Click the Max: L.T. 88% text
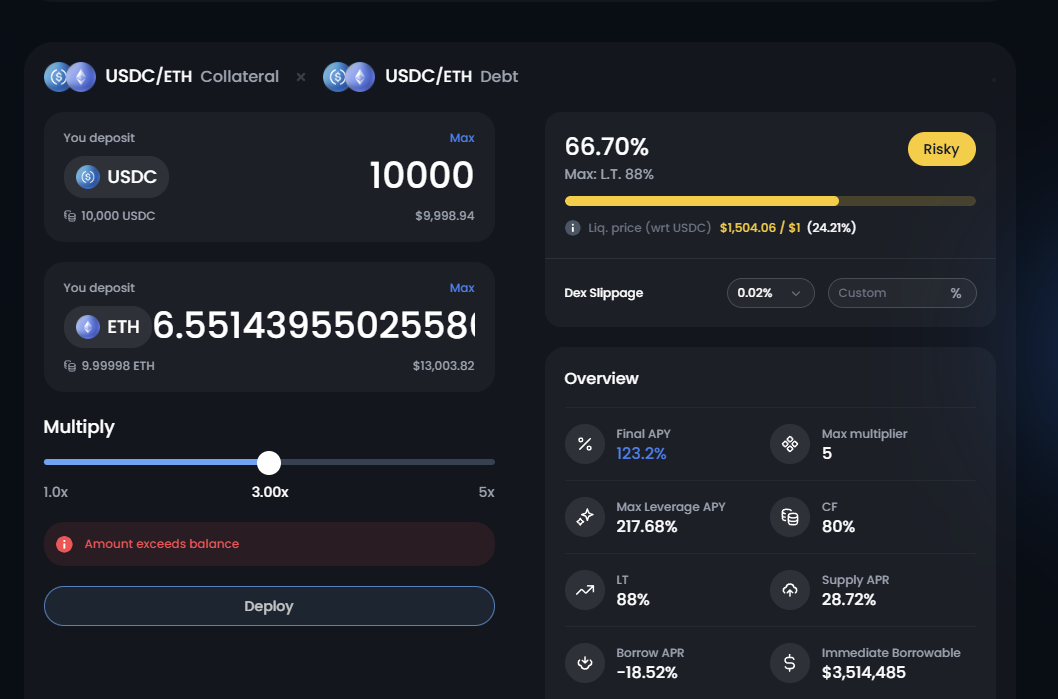This screenshot has width=1058, height=699. [x=609, y=174]
